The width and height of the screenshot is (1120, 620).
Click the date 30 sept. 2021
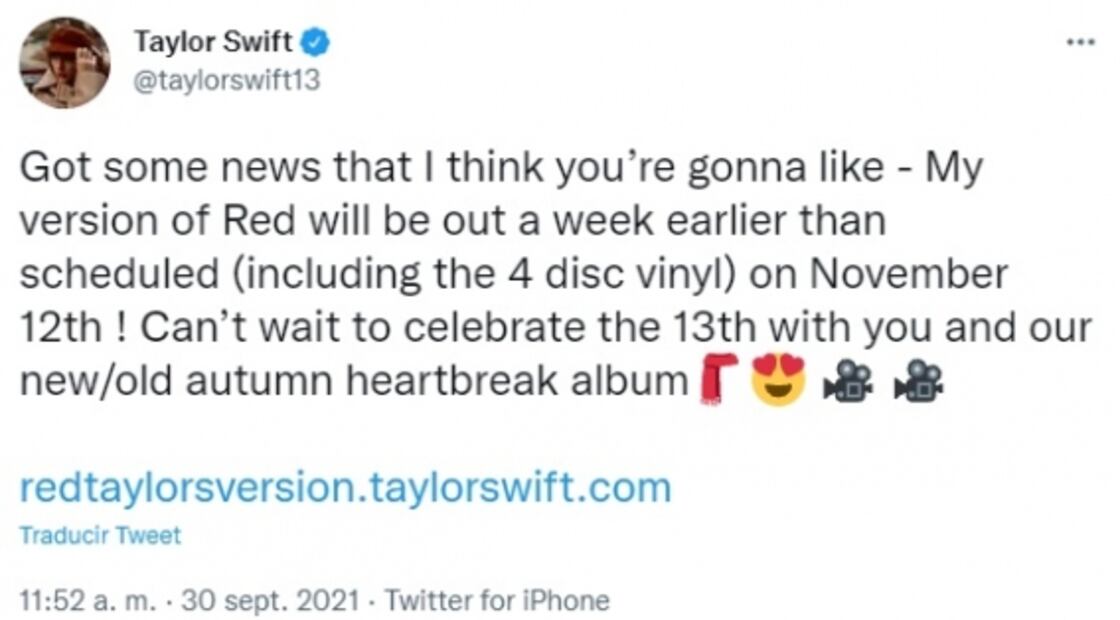(x=267, y=601)
